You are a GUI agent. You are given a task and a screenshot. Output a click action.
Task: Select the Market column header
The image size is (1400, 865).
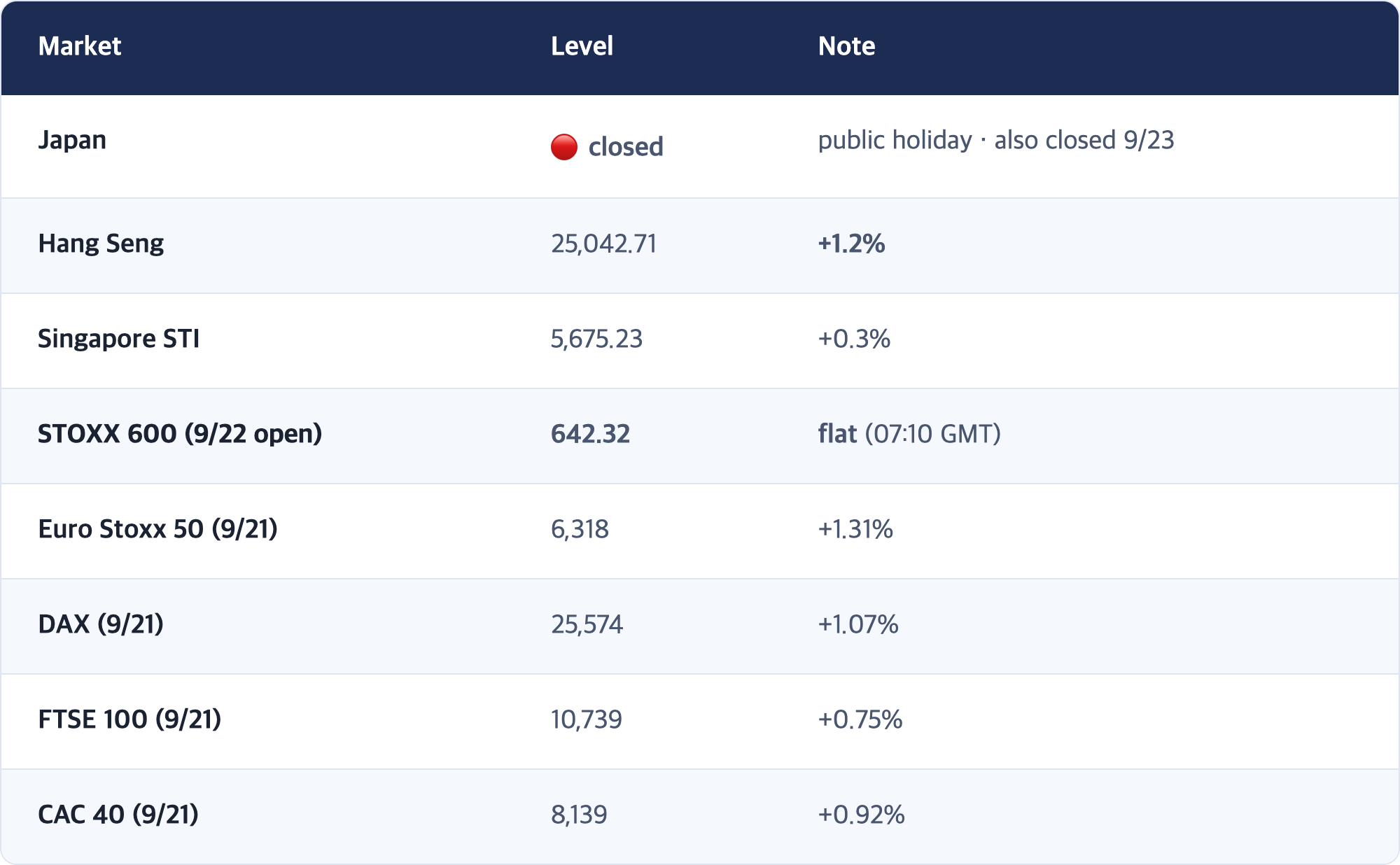pyautogui.click(x=80, y=46)
